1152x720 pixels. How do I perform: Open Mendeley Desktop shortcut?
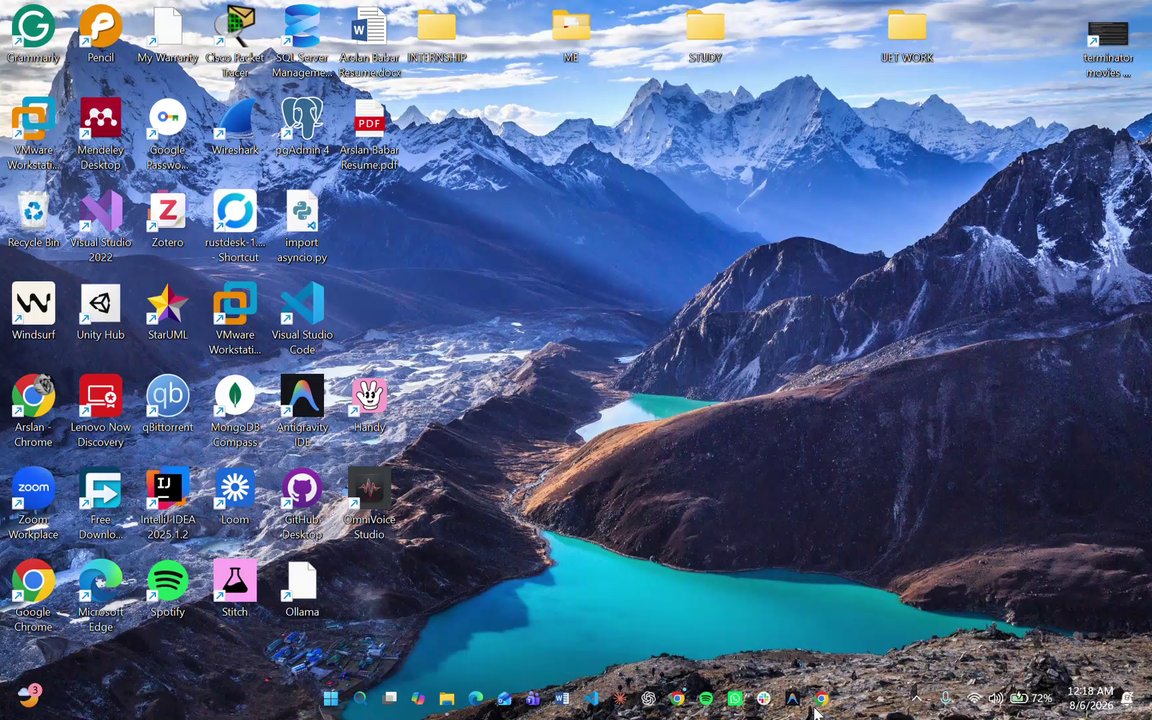pyautogui.click(x=101, y=118)
